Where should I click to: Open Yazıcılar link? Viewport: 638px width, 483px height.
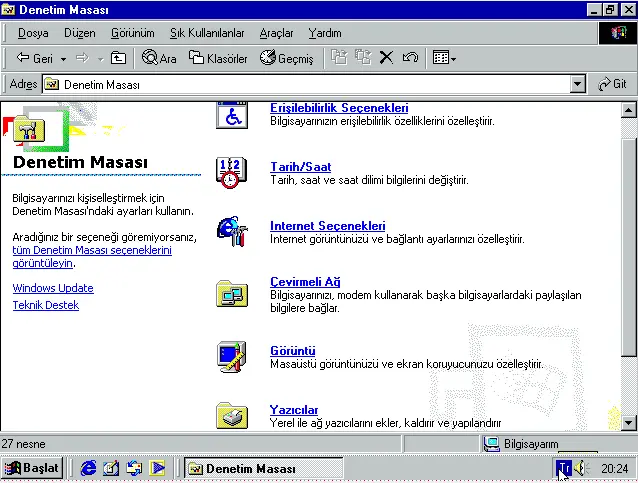click(294, 410)
